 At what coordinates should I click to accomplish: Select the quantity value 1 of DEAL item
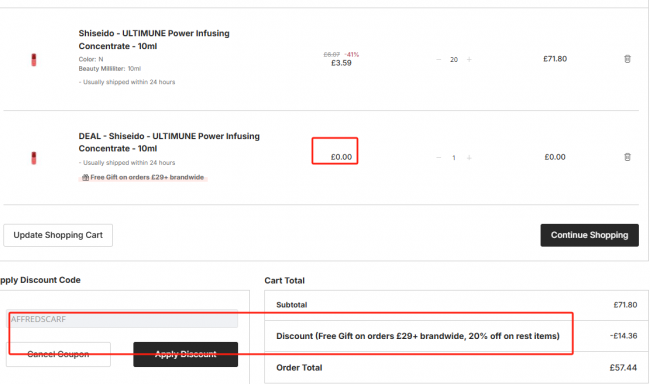click(454, 158)
